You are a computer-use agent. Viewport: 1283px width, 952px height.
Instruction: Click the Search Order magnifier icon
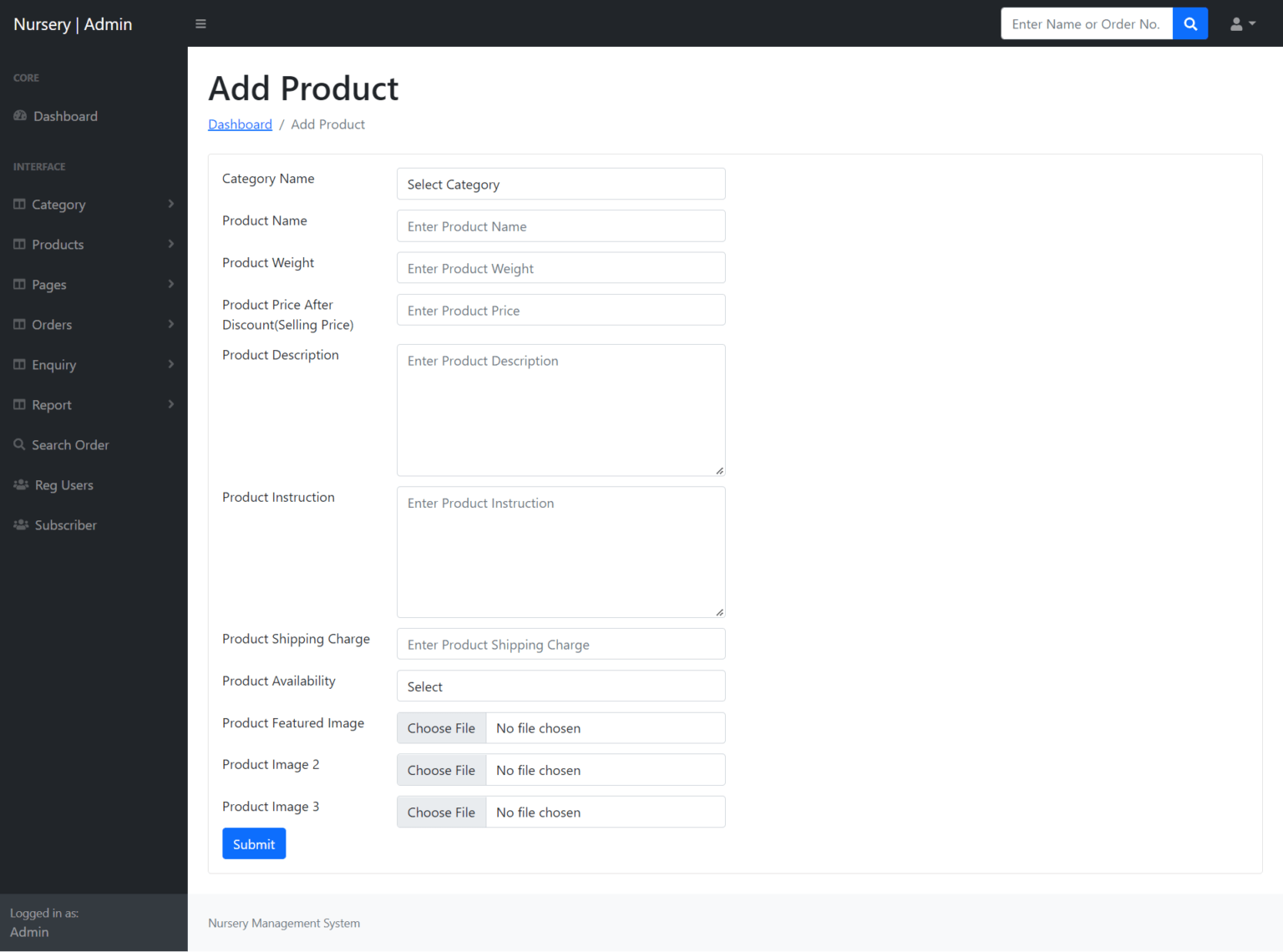point(19,444)
